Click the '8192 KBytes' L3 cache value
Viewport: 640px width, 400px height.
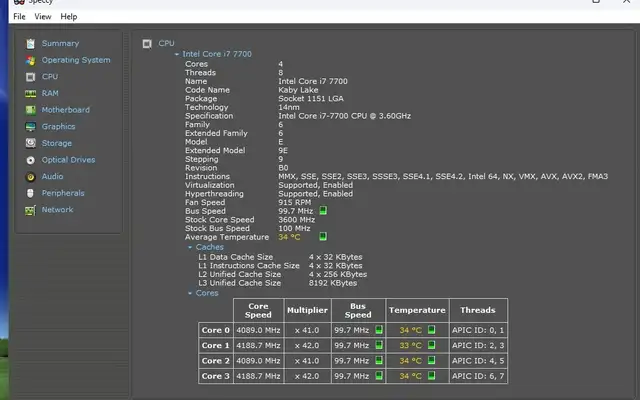click(333, 283)
